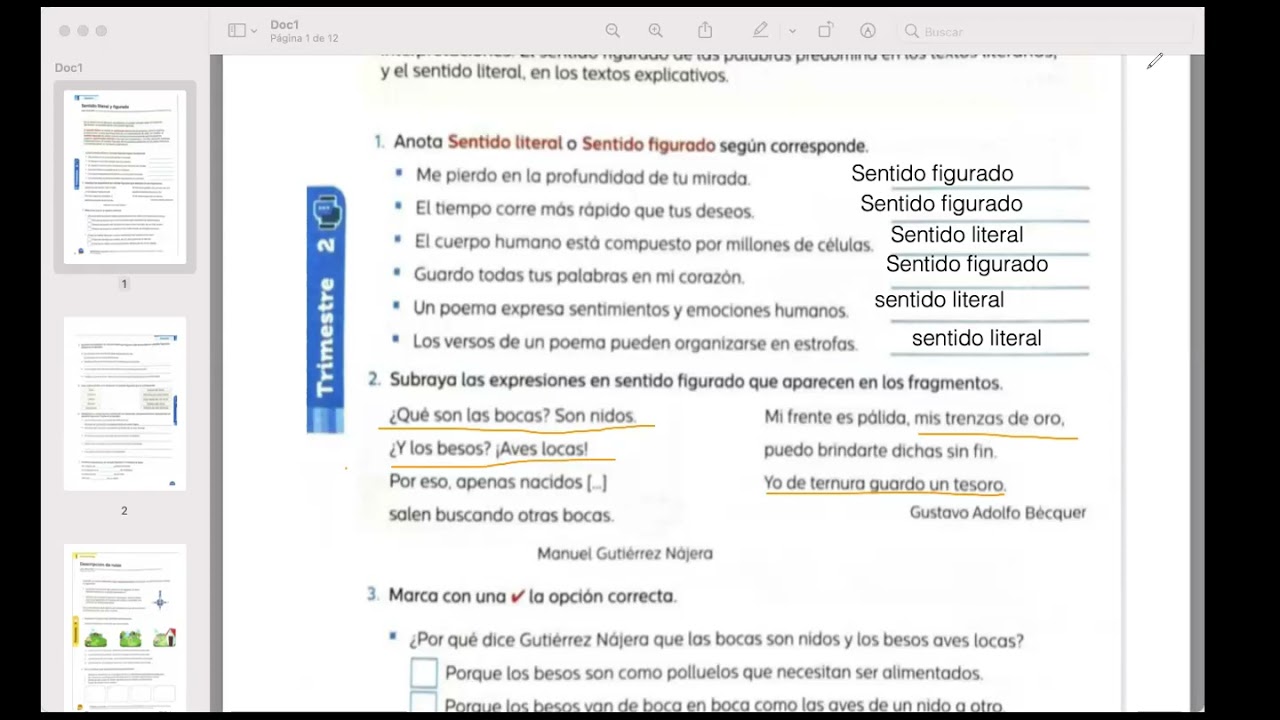The width and height of the screenshot is (1280, 720).
Task: Open the sidebar view button
Action: (236, 31)
